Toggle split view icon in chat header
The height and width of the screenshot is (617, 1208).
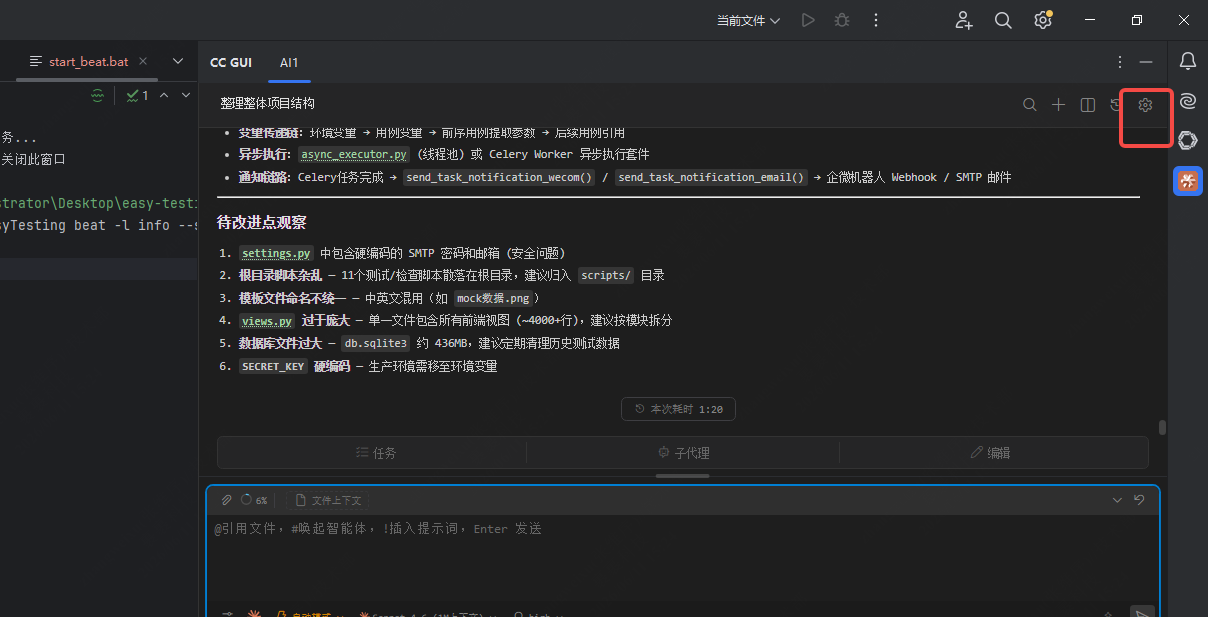tap(1088, 105)
